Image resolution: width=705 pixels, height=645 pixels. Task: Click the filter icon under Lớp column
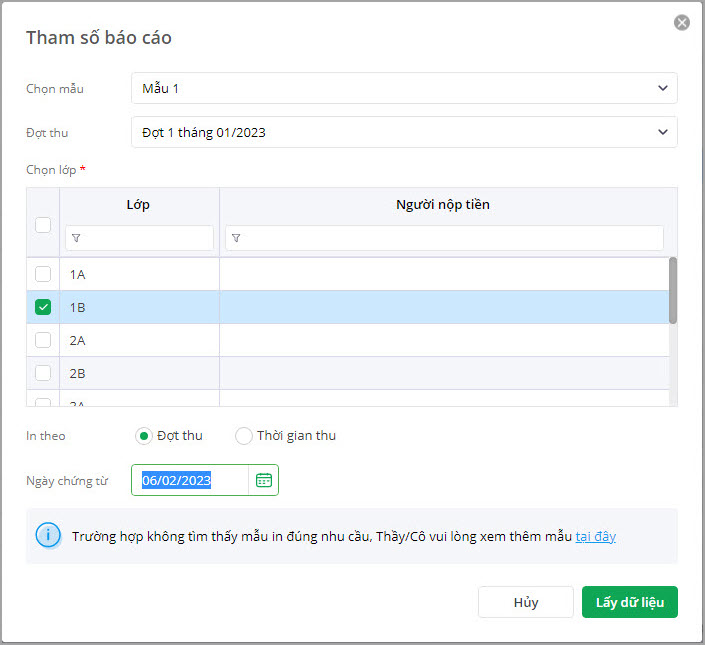point(77,238)
